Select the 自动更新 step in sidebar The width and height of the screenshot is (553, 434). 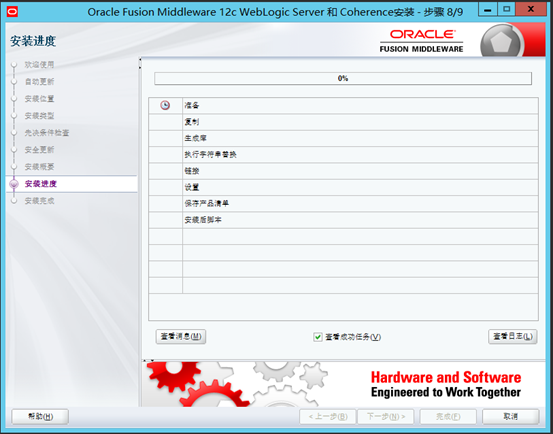(39, 81)
